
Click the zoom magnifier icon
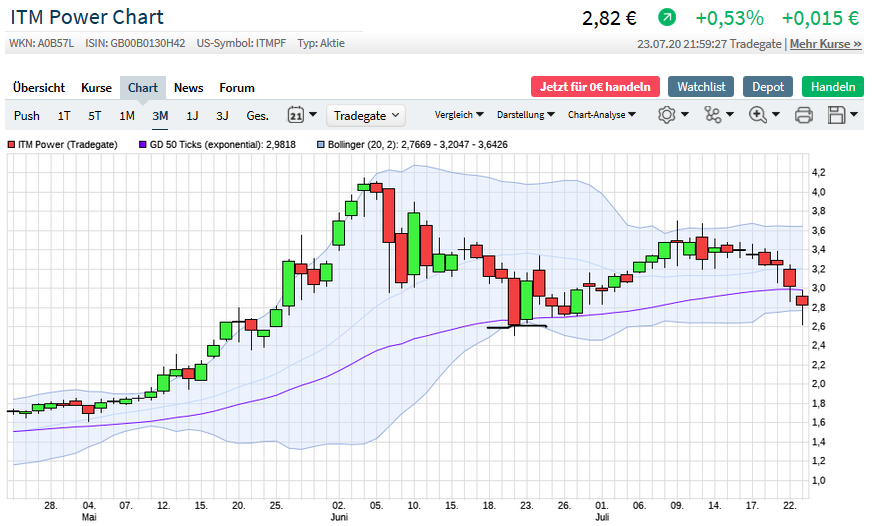[763, 115]
